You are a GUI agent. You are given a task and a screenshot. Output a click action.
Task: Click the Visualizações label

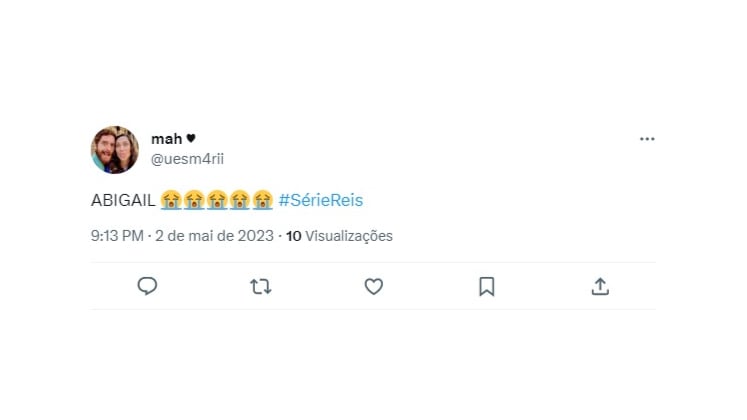tap(349, 237)
